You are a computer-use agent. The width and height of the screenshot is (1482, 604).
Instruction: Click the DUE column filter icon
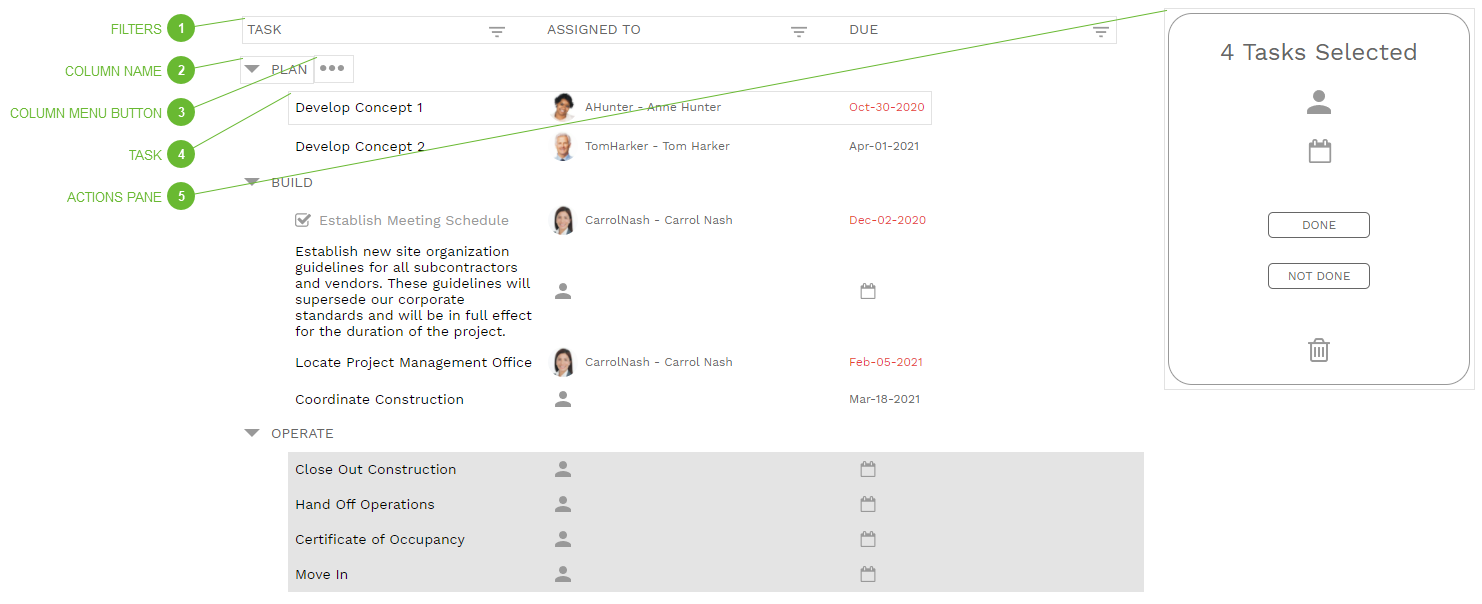(1101, 32)
